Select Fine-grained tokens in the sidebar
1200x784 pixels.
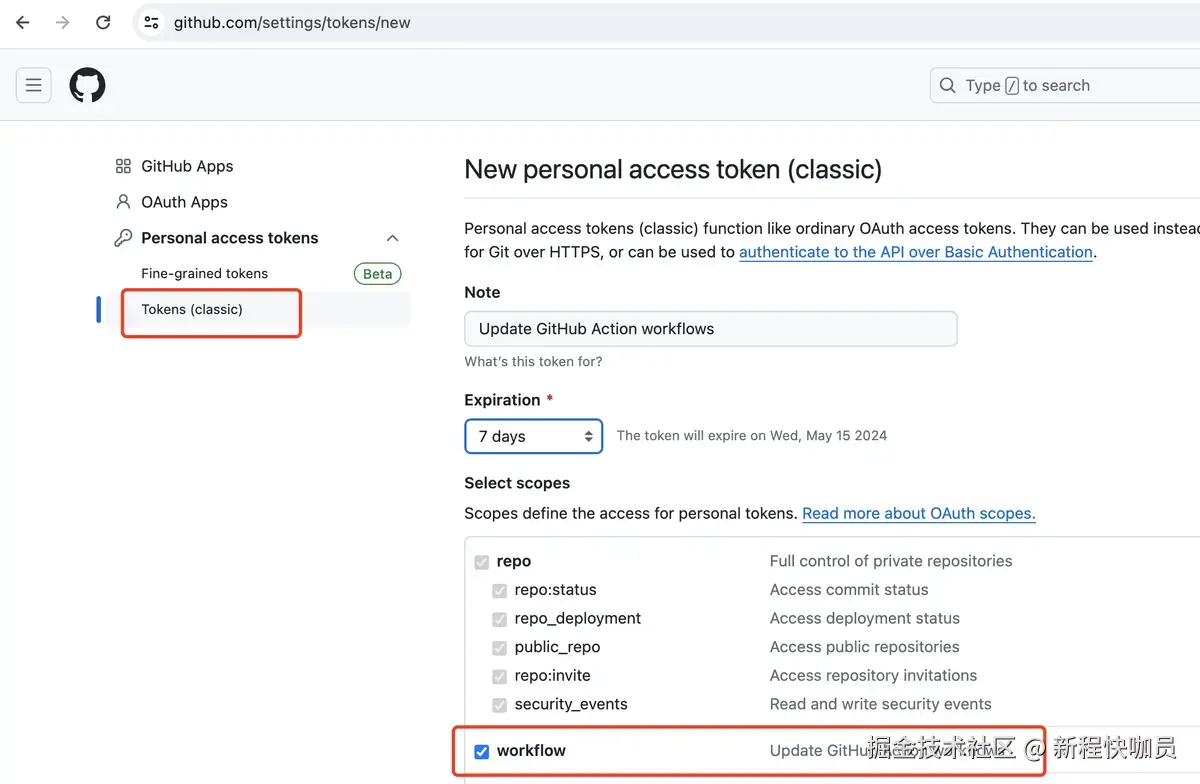204,273
